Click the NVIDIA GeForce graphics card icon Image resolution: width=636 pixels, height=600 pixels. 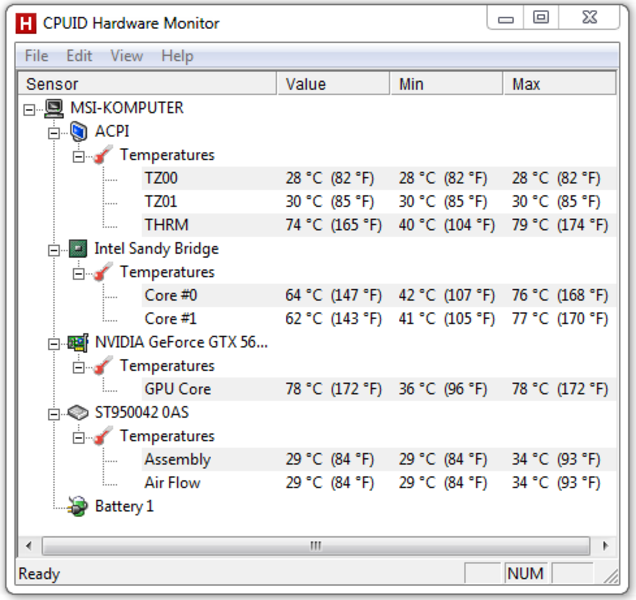click(78, 343)
